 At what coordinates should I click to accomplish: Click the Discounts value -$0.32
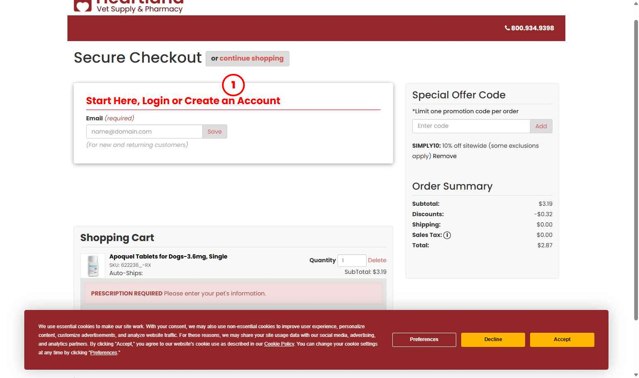543,214
